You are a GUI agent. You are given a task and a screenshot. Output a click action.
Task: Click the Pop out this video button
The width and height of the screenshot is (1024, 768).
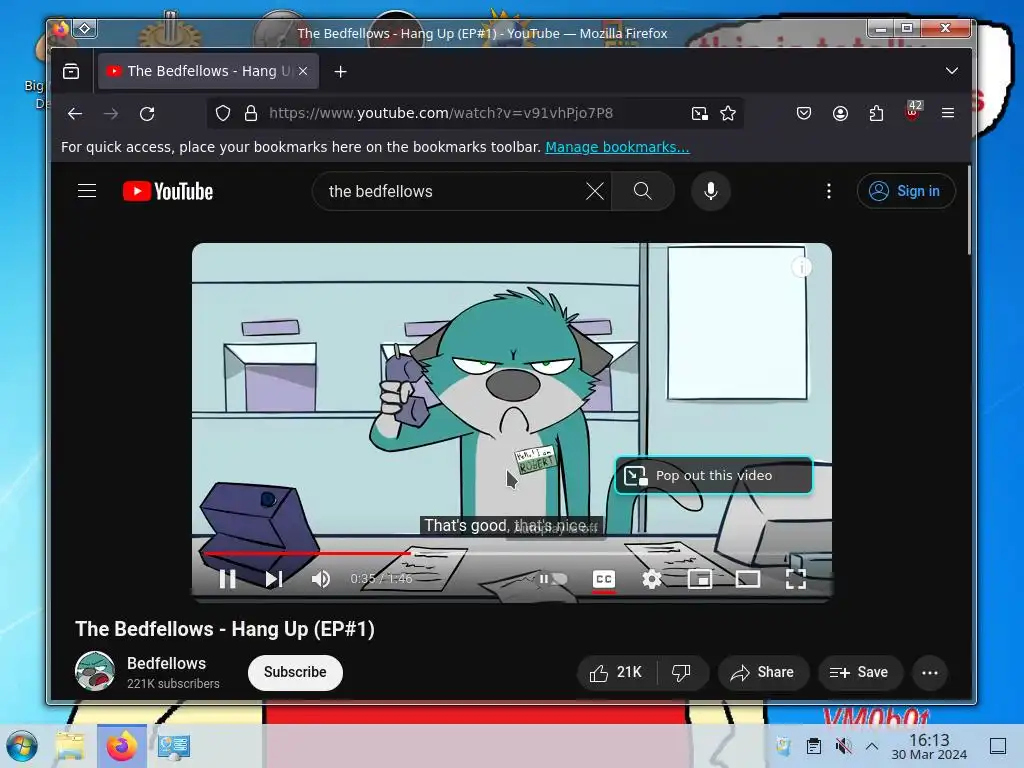[x=714, y=475]
